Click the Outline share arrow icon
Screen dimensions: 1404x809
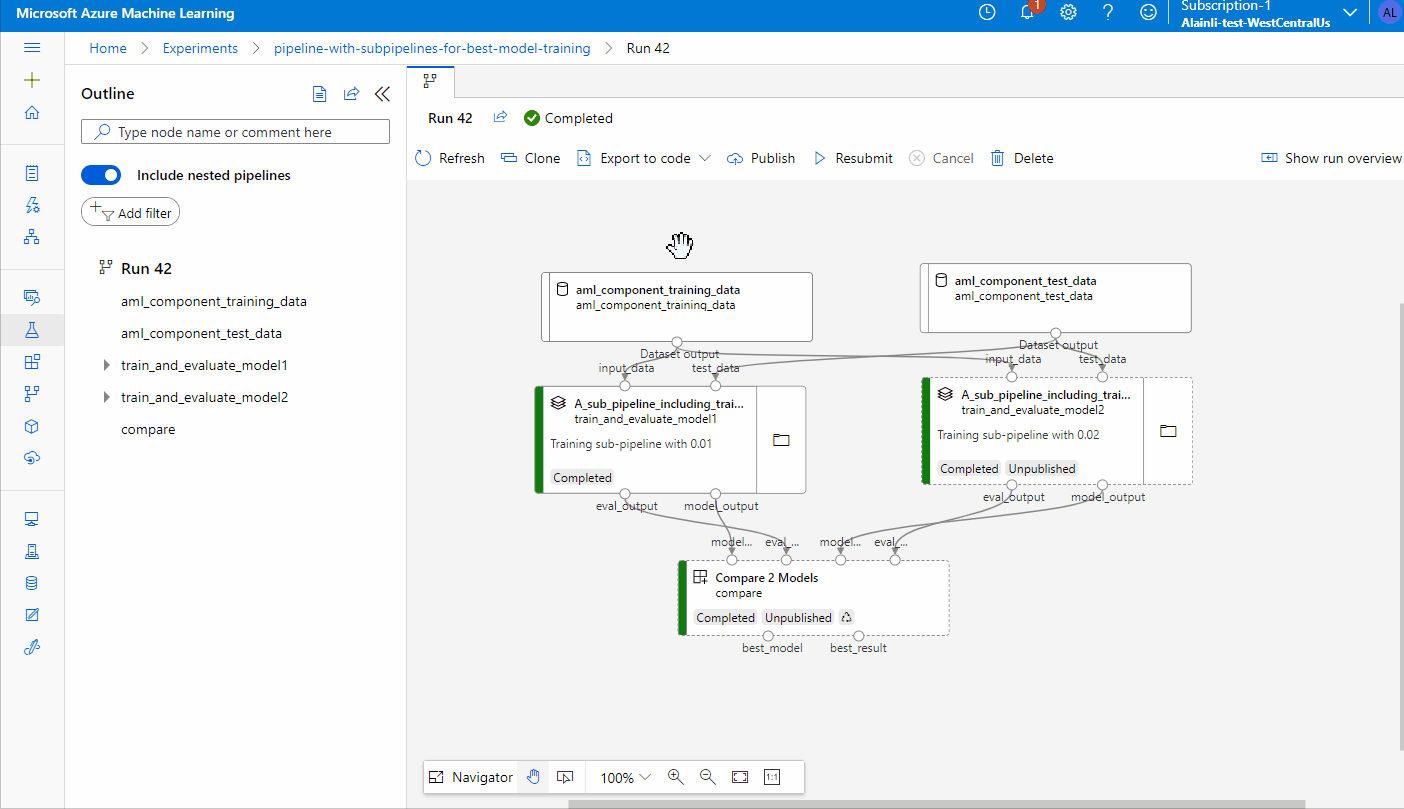[351, 94]
